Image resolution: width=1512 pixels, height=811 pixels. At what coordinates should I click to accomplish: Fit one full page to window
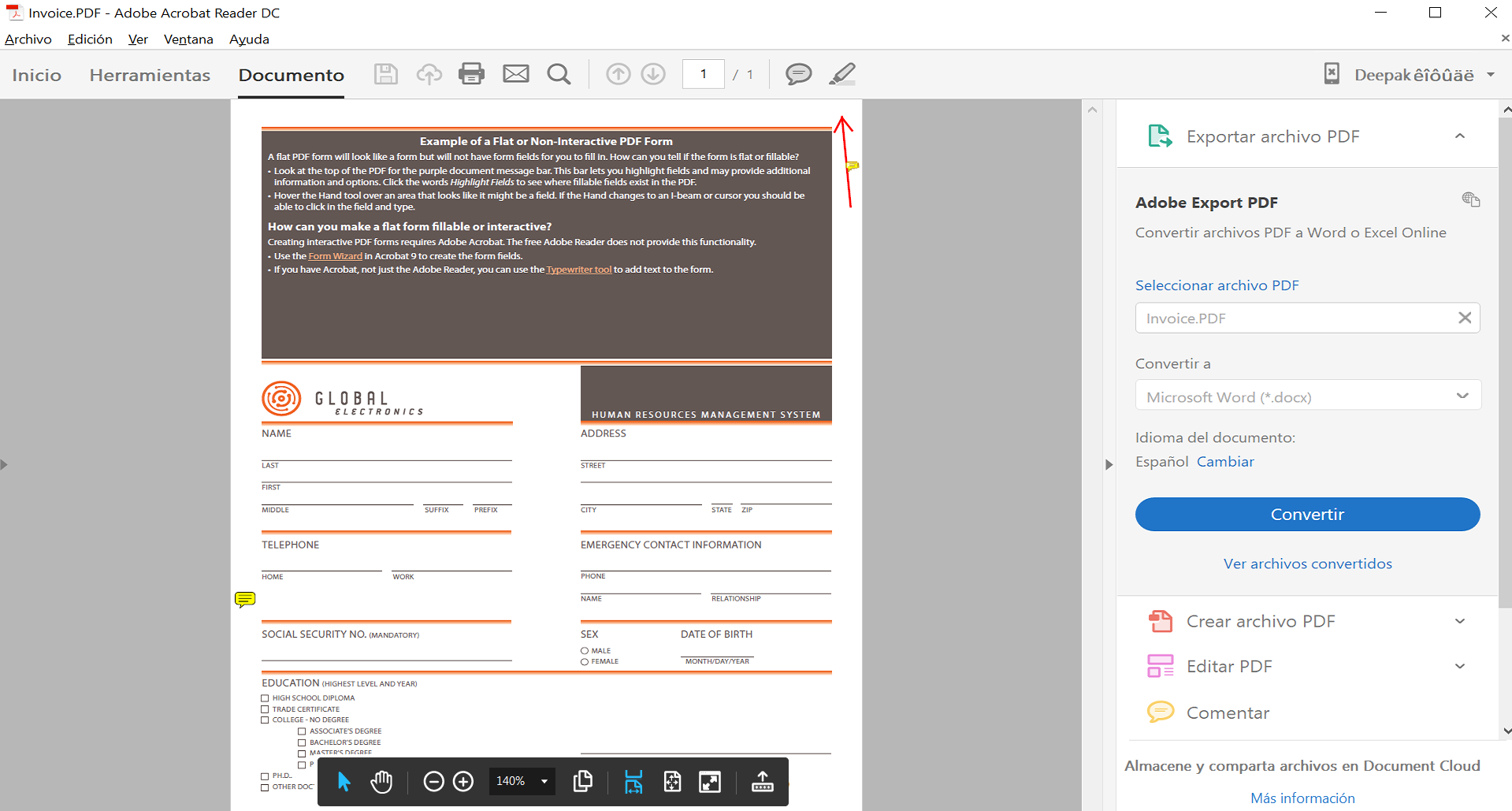[673, 782]
